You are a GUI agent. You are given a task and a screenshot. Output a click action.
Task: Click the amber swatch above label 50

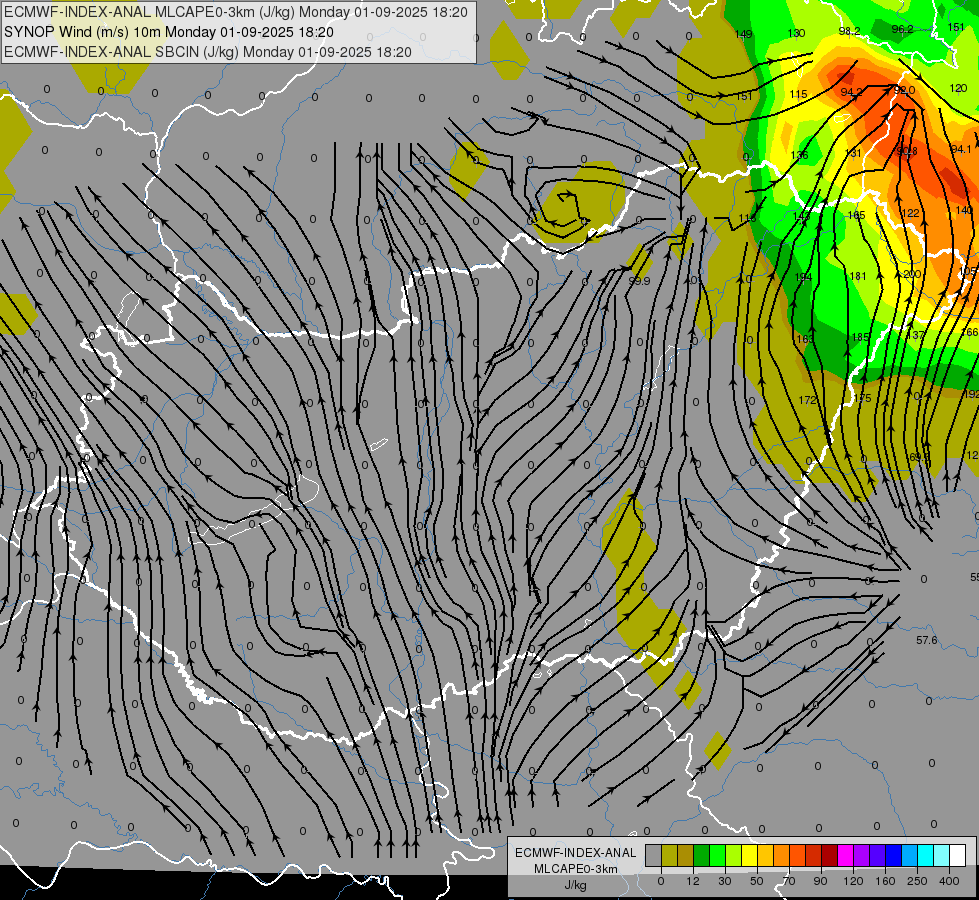coord(766,856)
